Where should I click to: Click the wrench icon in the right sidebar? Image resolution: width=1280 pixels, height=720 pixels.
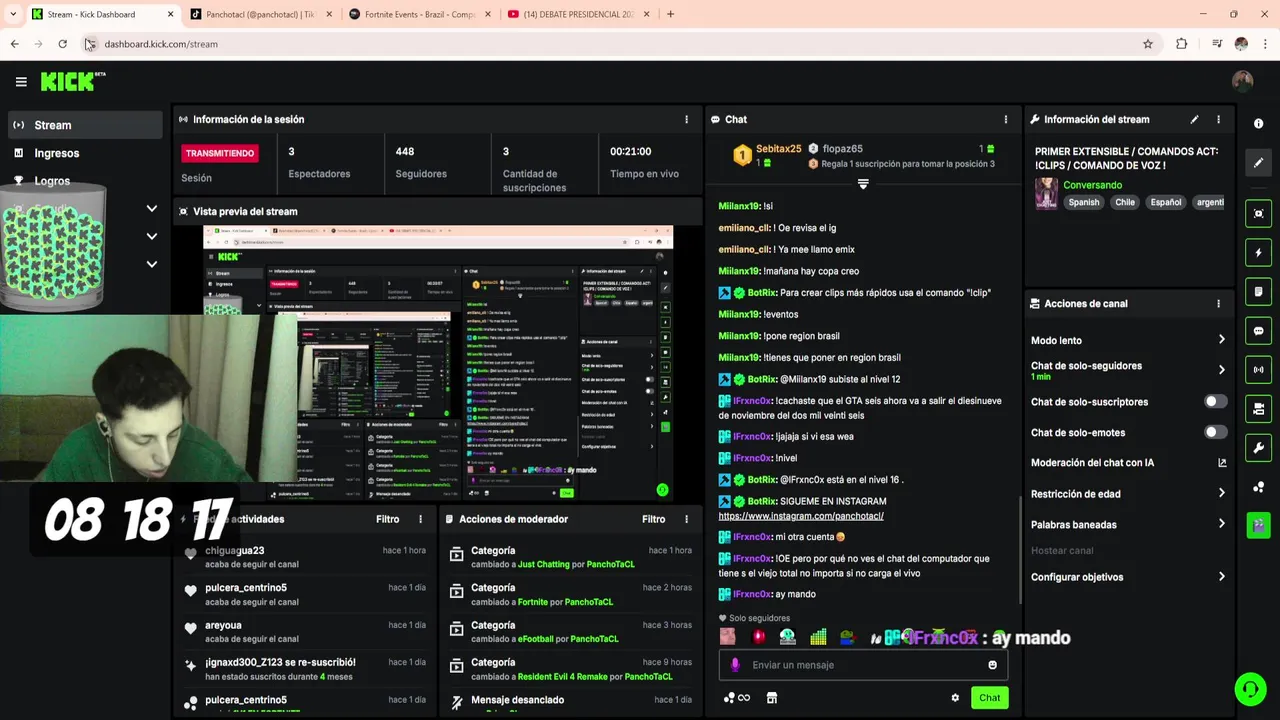pos(1258,447)
